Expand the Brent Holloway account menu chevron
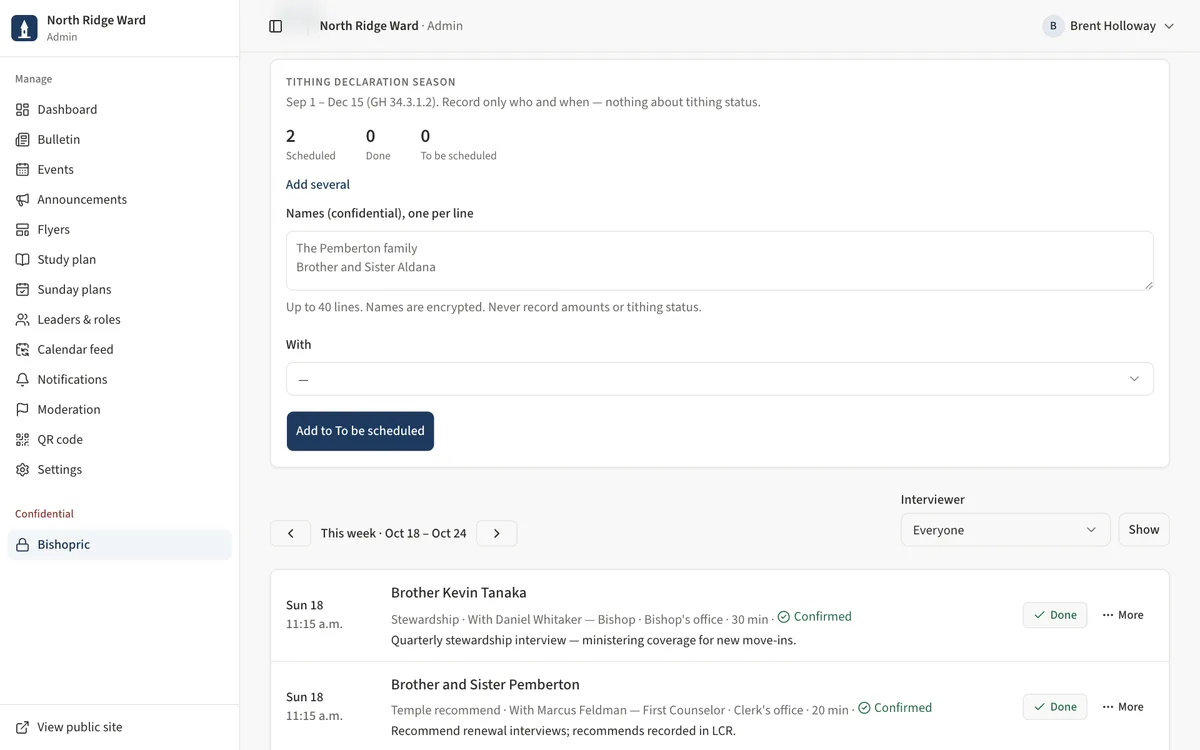Screen dimensions: 1200x750 coord(1169,26)
